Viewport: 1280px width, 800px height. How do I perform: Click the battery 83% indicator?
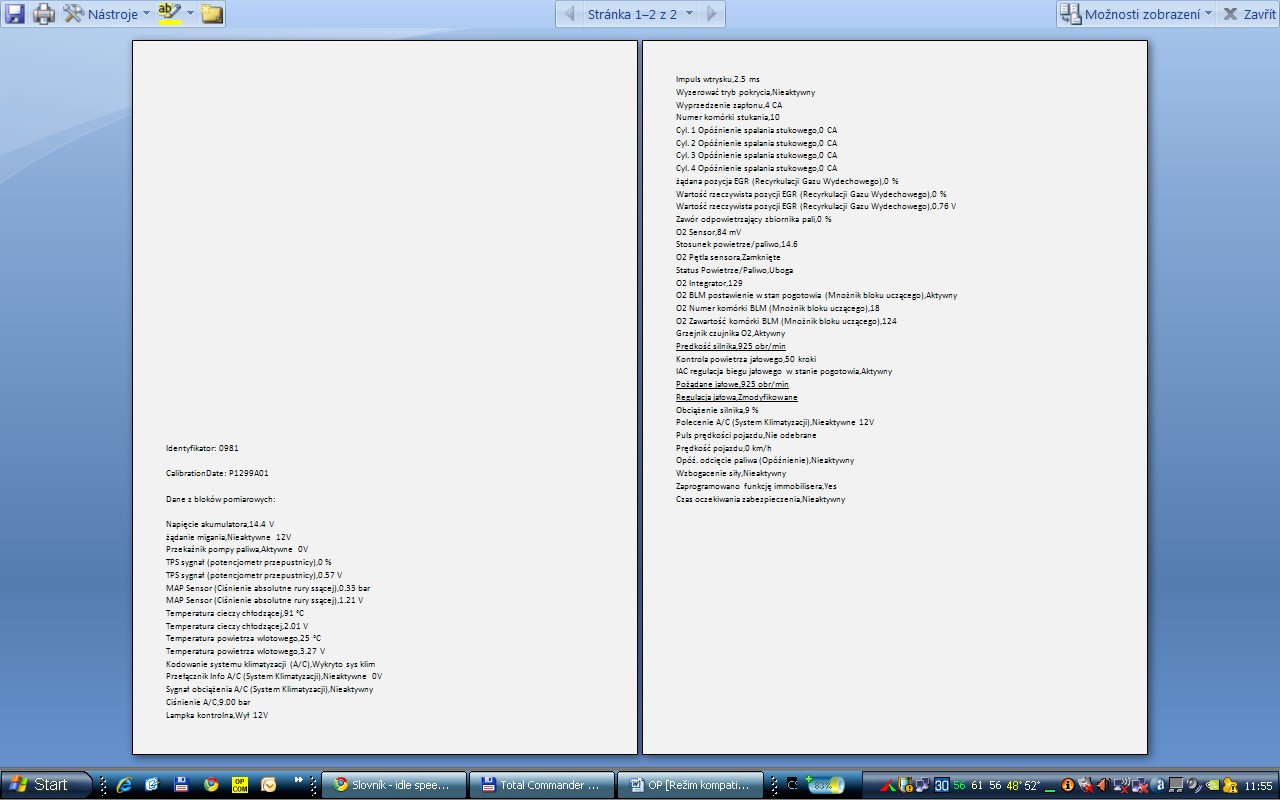[x=824, y=785]
